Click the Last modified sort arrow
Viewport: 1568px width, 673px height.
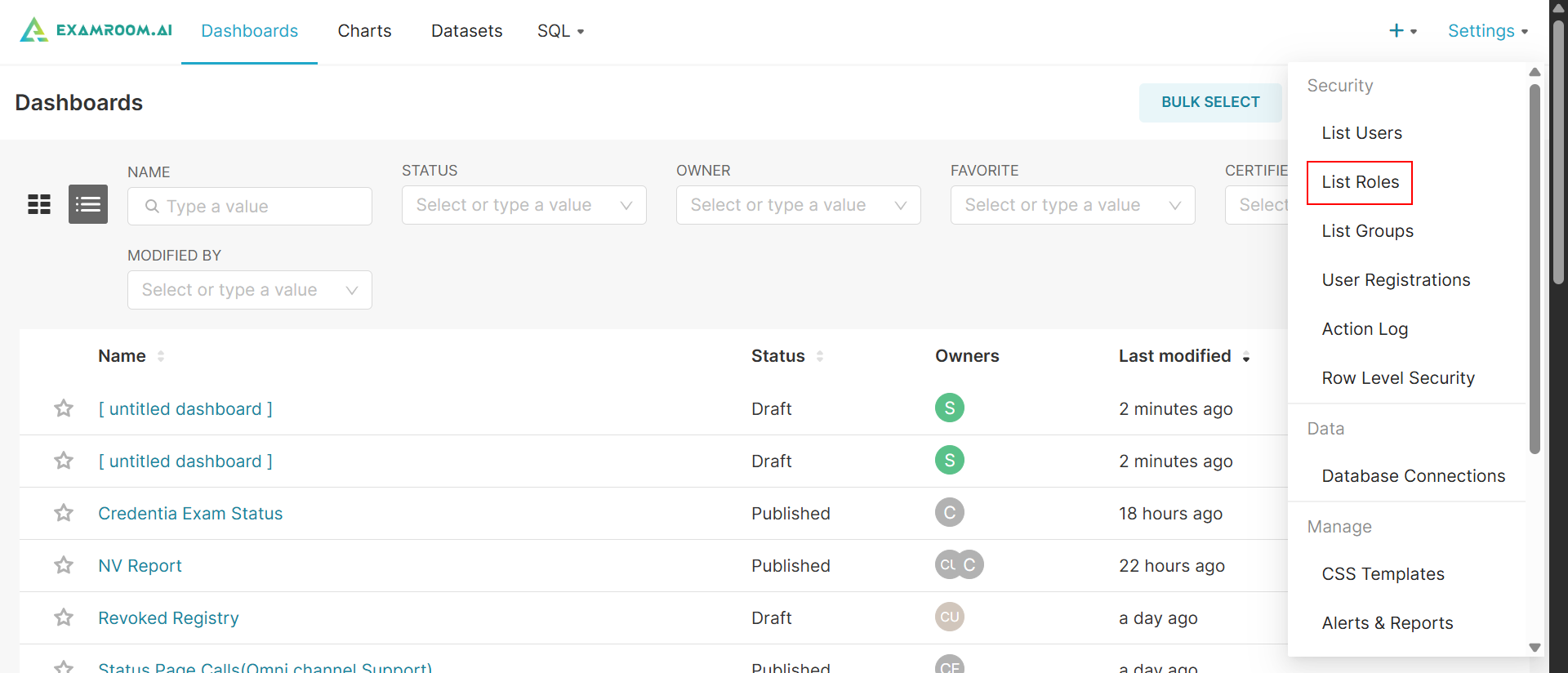tap(1246, 357)
